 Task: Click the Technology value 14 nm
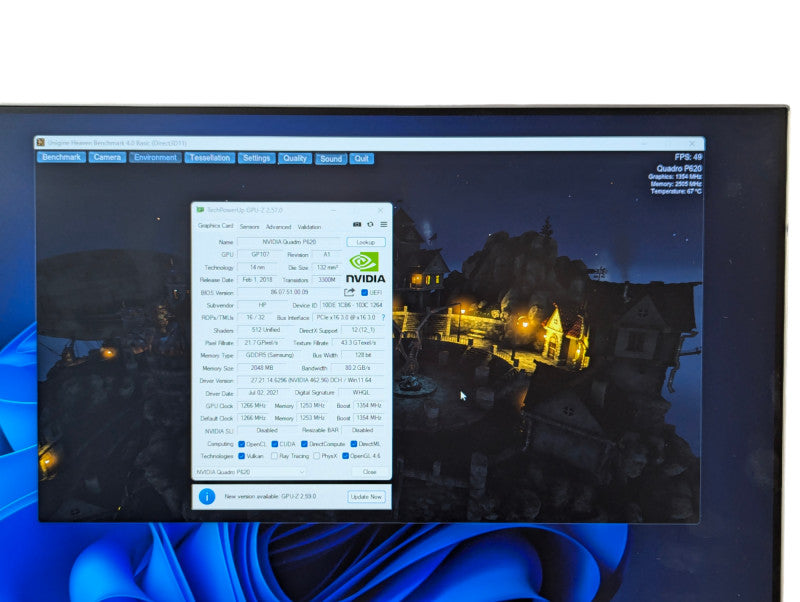coord(257,267)
